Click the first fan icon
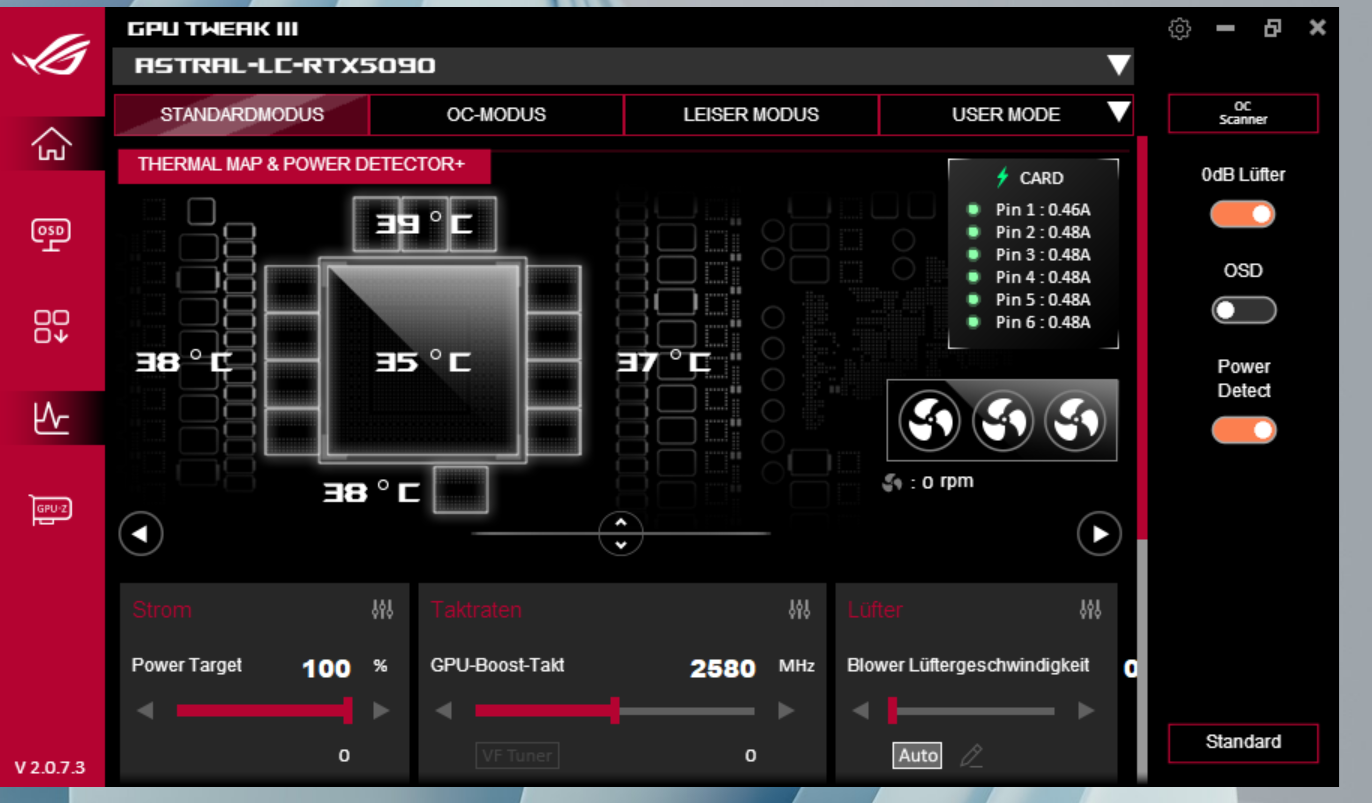Screen dimensions: 1372x803 [x=930, y=420]
